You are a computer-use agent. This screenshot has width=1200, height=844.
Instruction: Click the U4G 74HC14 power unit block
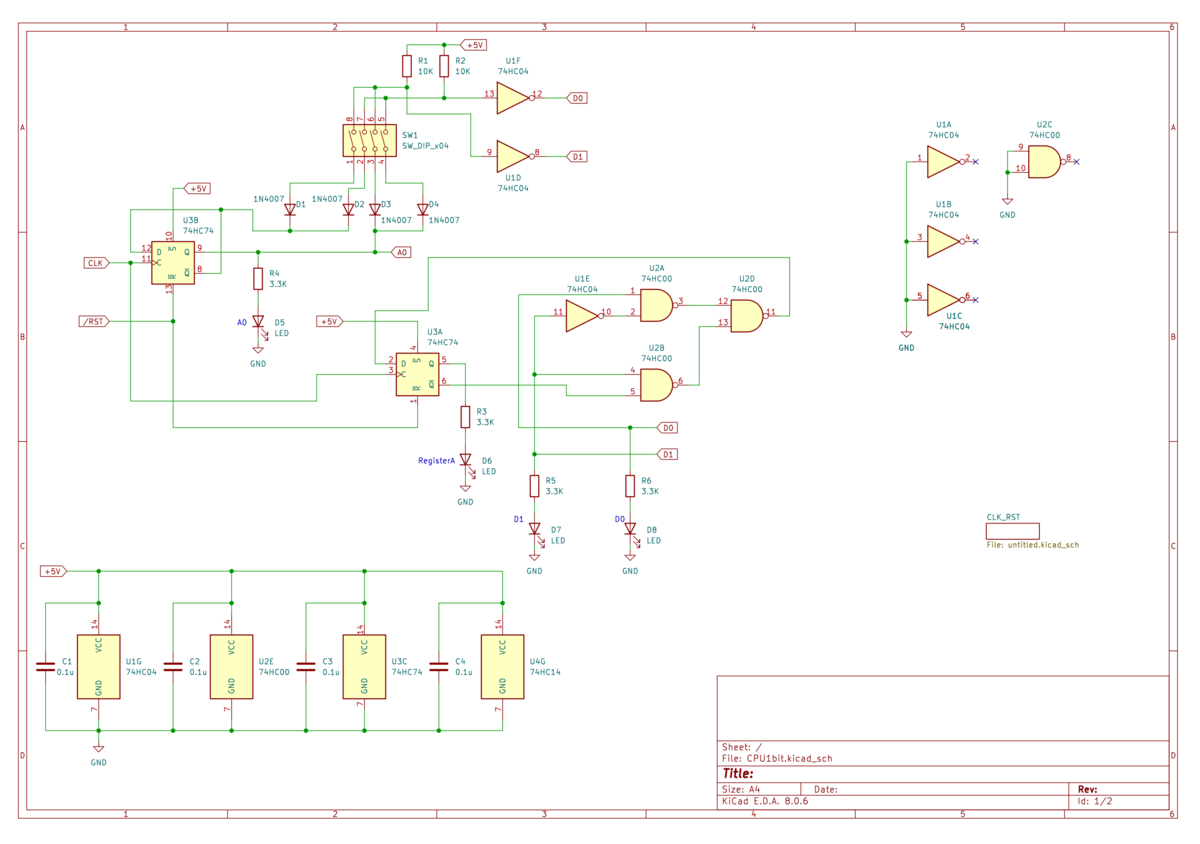501,666
